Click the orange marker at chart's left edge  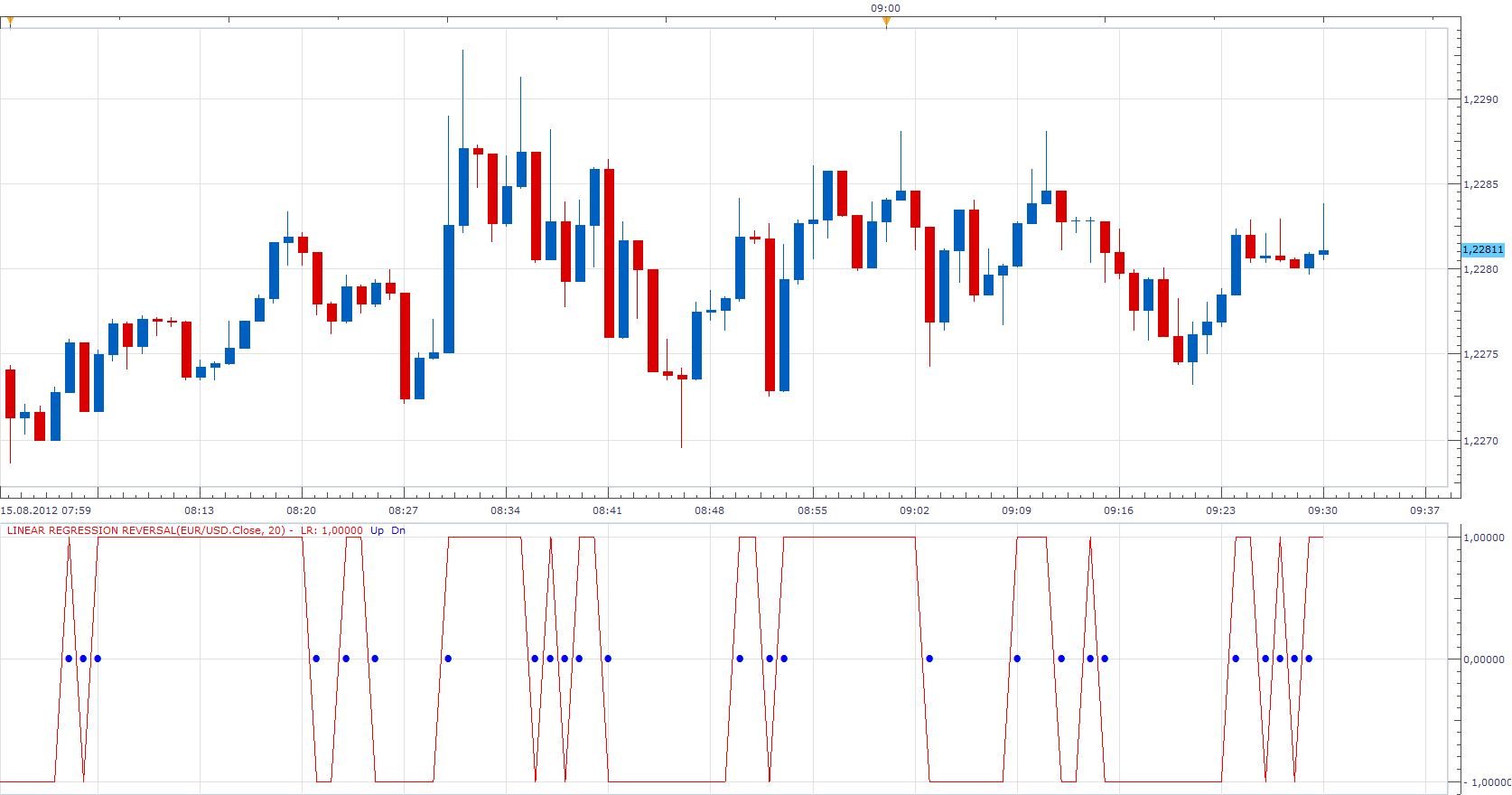coord(10,22)
